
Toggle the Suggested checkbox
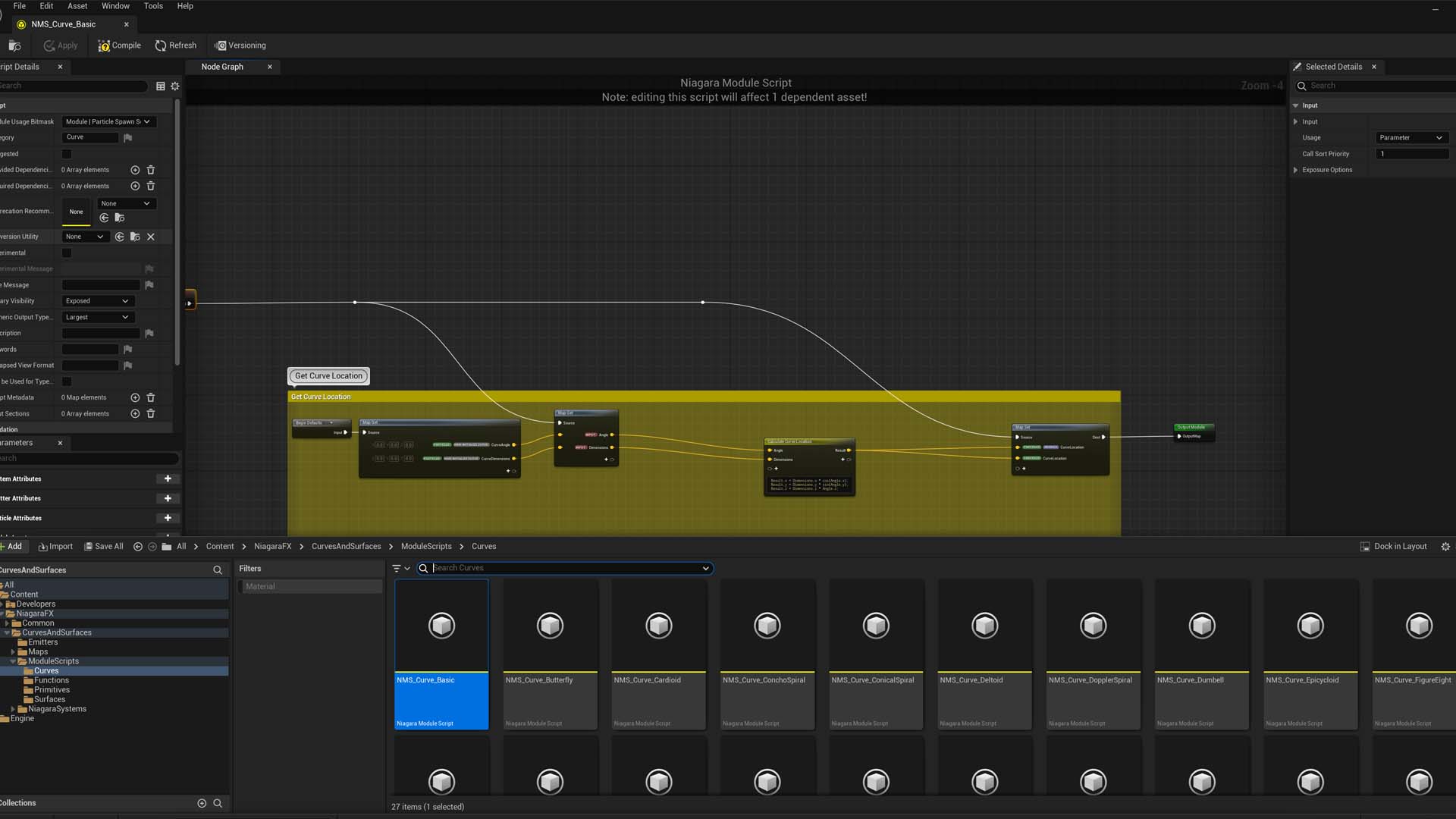[x=67, y=154]
